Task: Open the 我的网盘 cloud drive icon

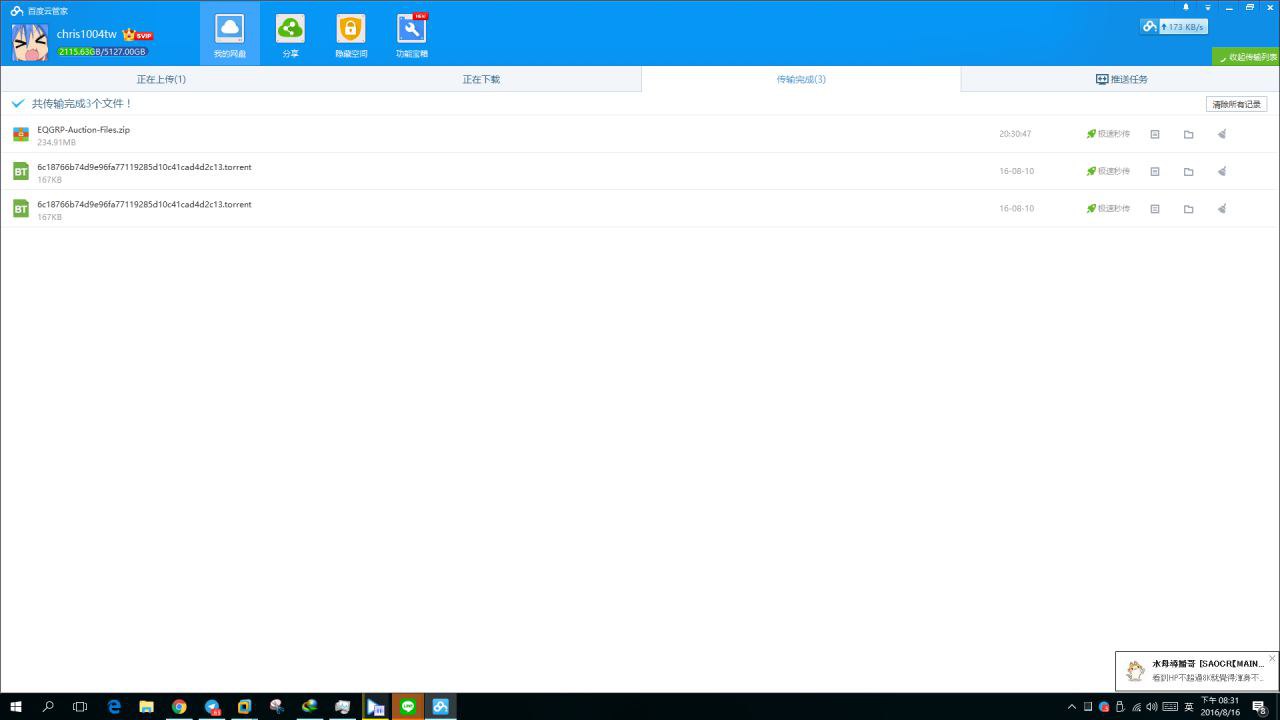Action: [229, 30]
